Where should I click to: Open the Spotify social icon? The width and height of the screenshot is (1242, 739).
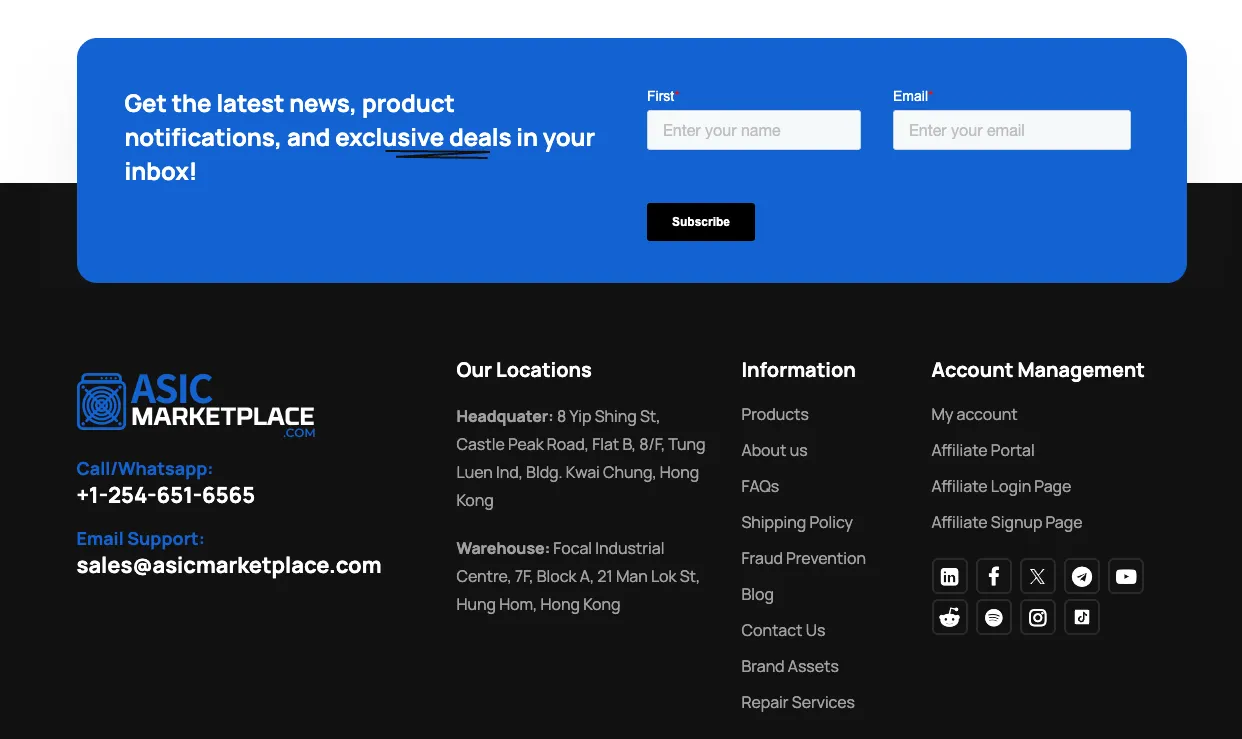994,617
